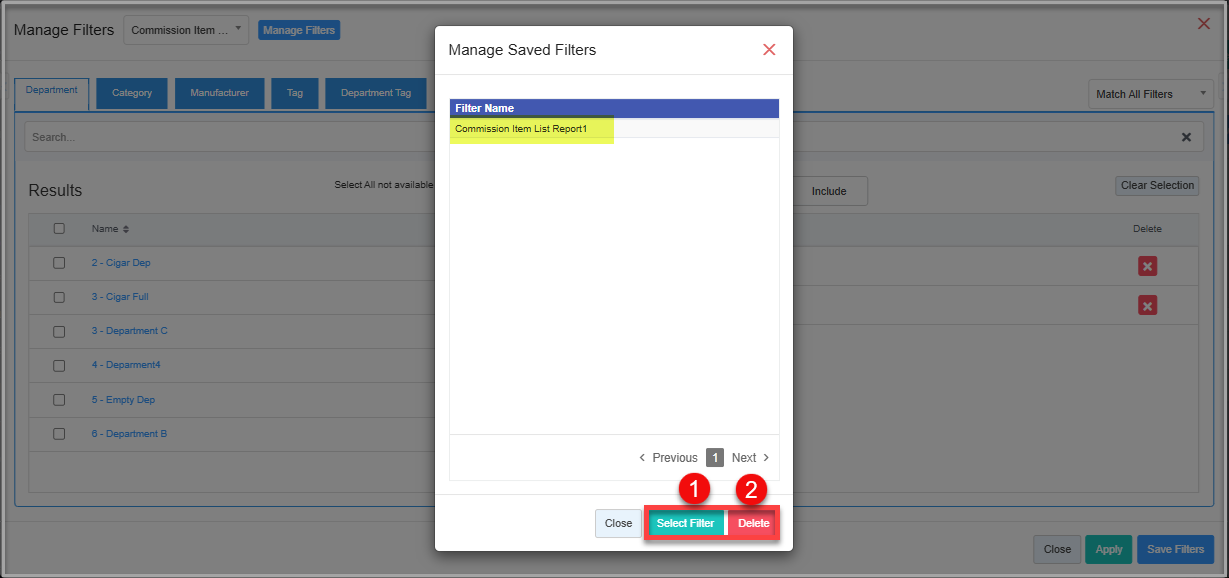Check the 6 - Department B checkbox
Image resolution: width=1229 pixels, height=578 pixels.
point(59,434)
